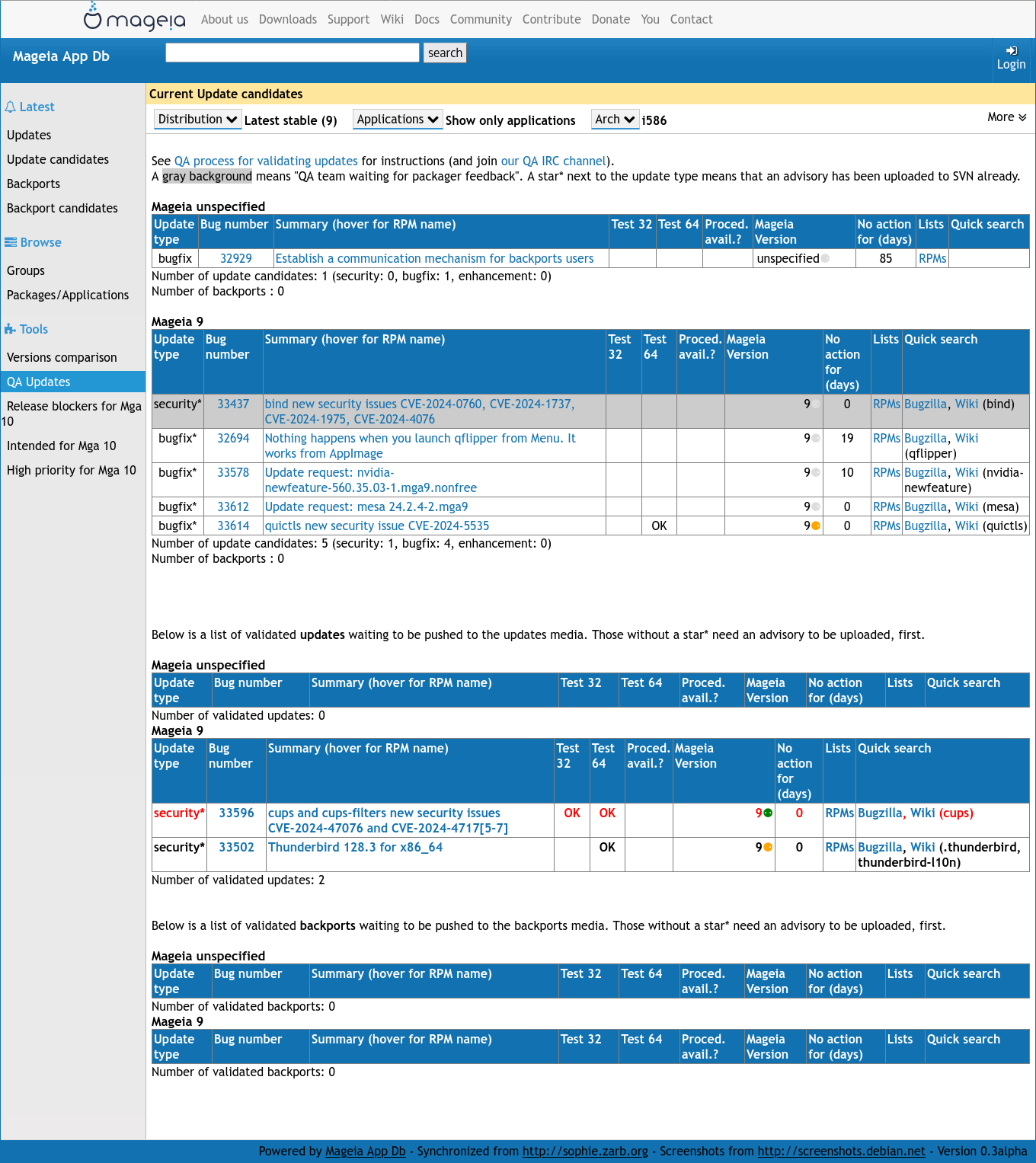Click status dot beside unspecified version

pos(825,258)
